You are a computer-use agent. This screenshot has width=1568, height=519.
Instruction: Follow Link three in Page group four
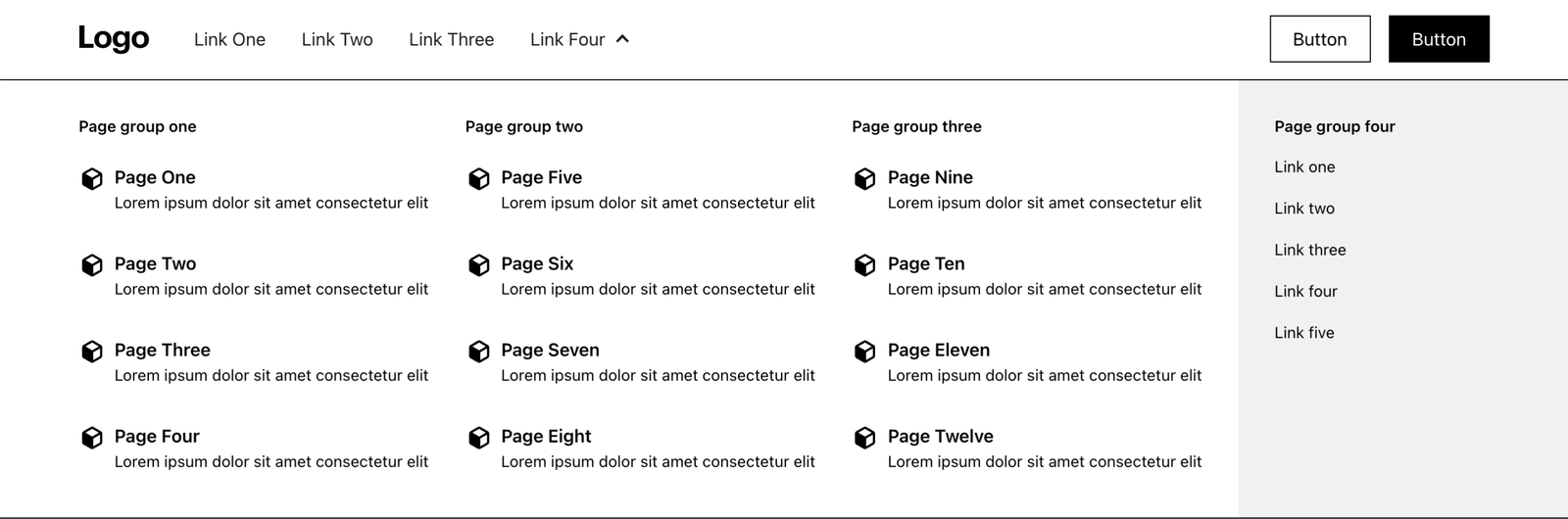pos(1309,250)
